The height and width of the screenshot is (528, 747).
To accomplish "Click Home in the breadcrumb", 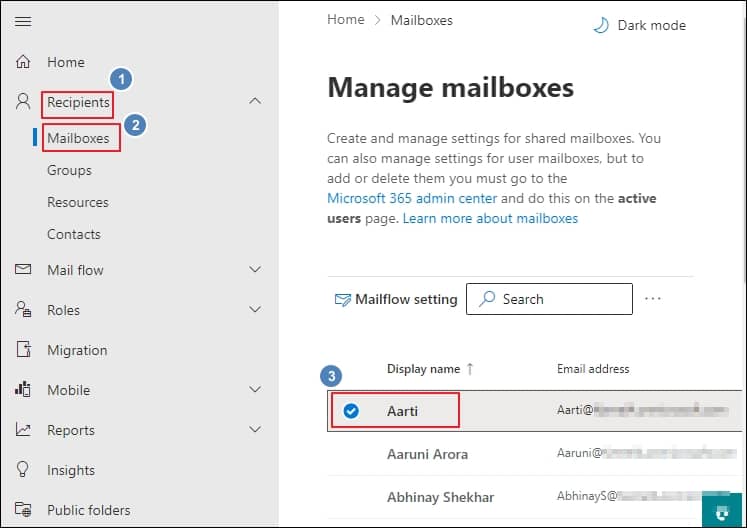I will coord(346,20).
